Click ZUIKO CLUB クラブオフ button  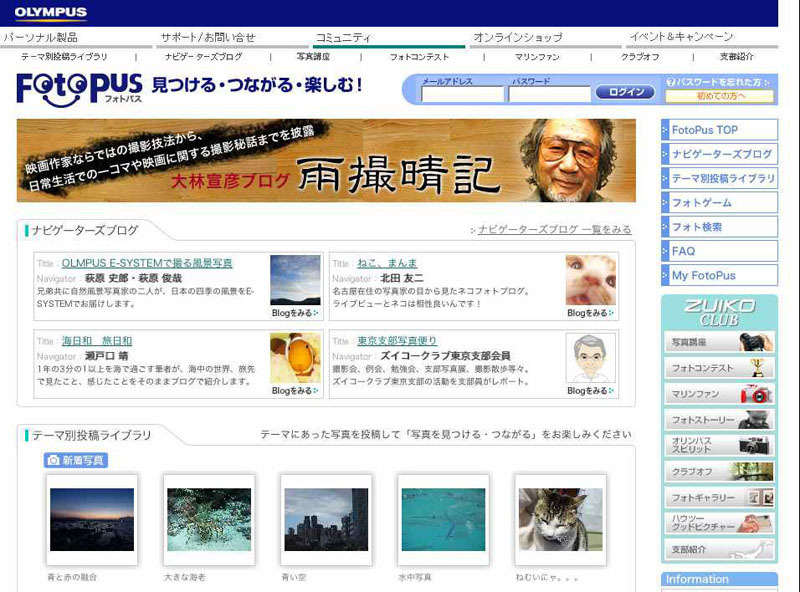coord(719,472)
